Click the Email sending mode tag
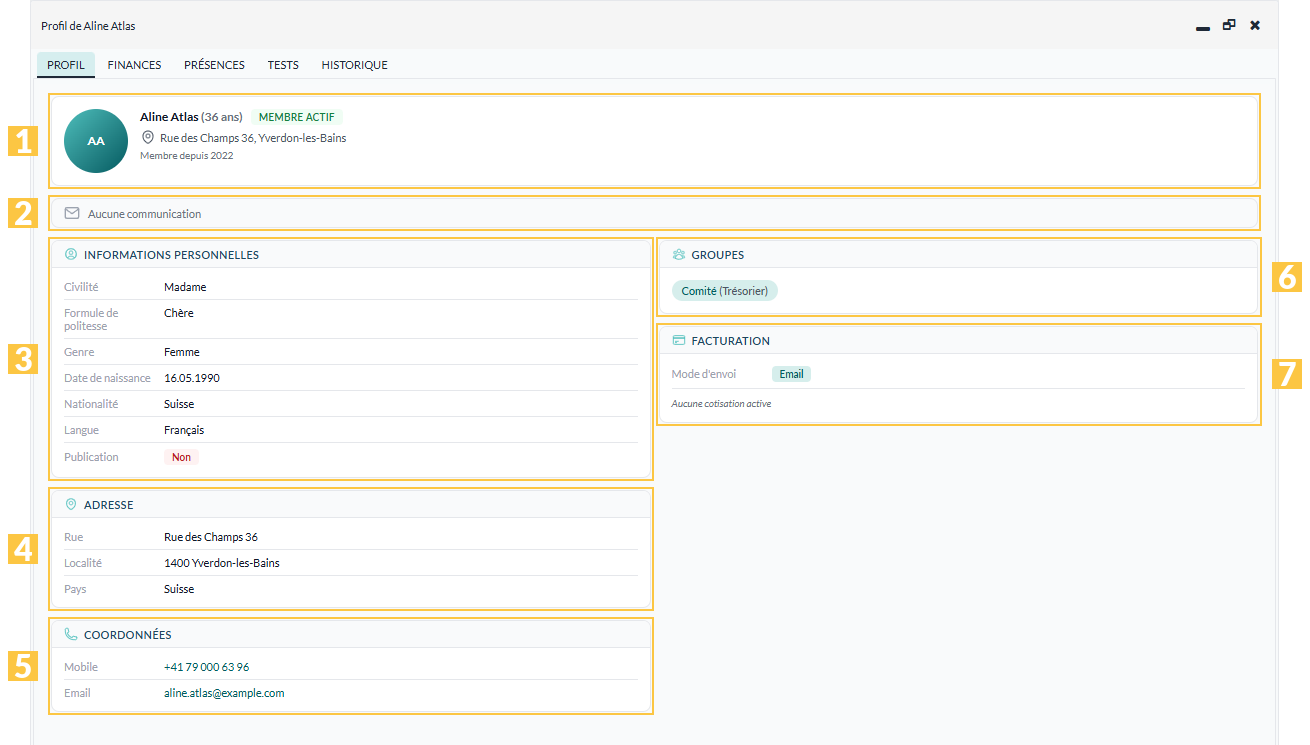The width and height of the screenshot is (1310, 745). (x=791, y=374)
